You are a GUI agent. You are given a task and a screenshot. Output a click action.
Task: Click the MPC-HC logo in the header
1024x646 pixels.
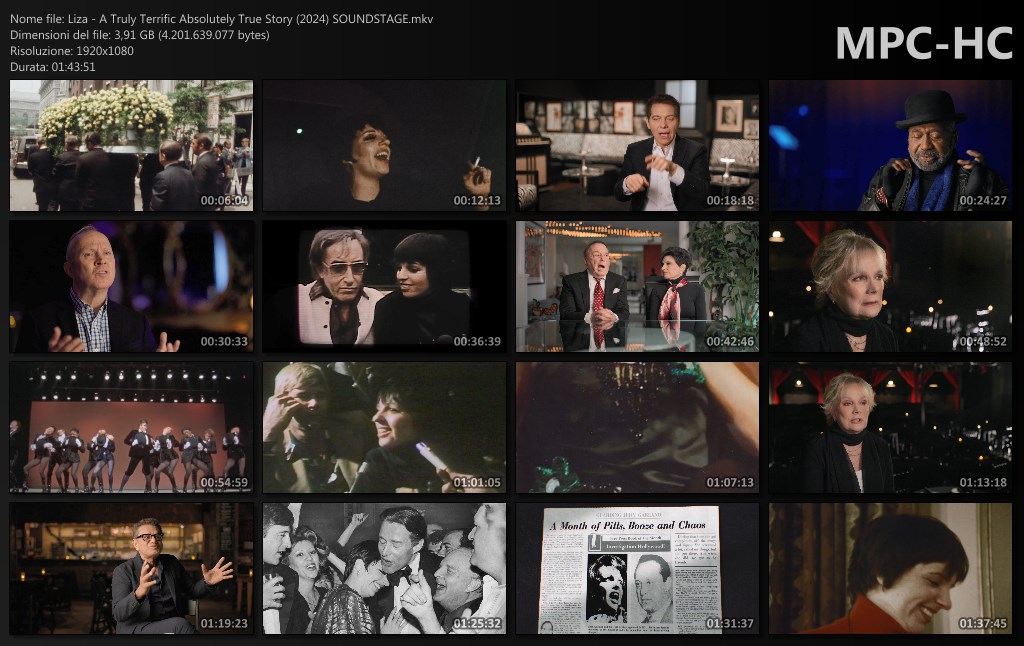point(923,42)
